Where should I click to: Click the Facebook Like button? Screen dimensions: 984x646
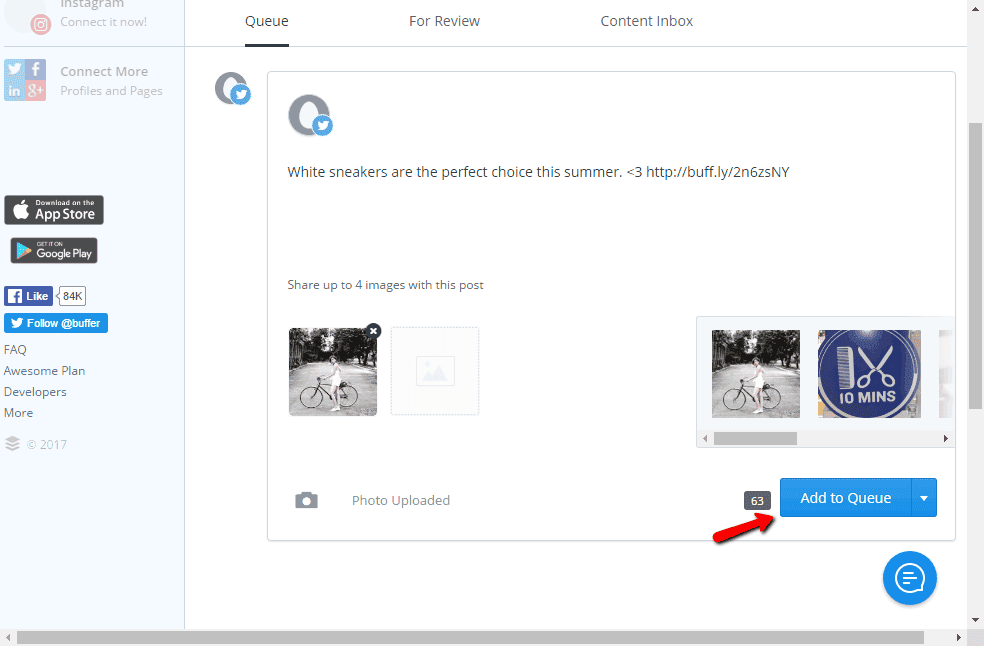(28, 296)
